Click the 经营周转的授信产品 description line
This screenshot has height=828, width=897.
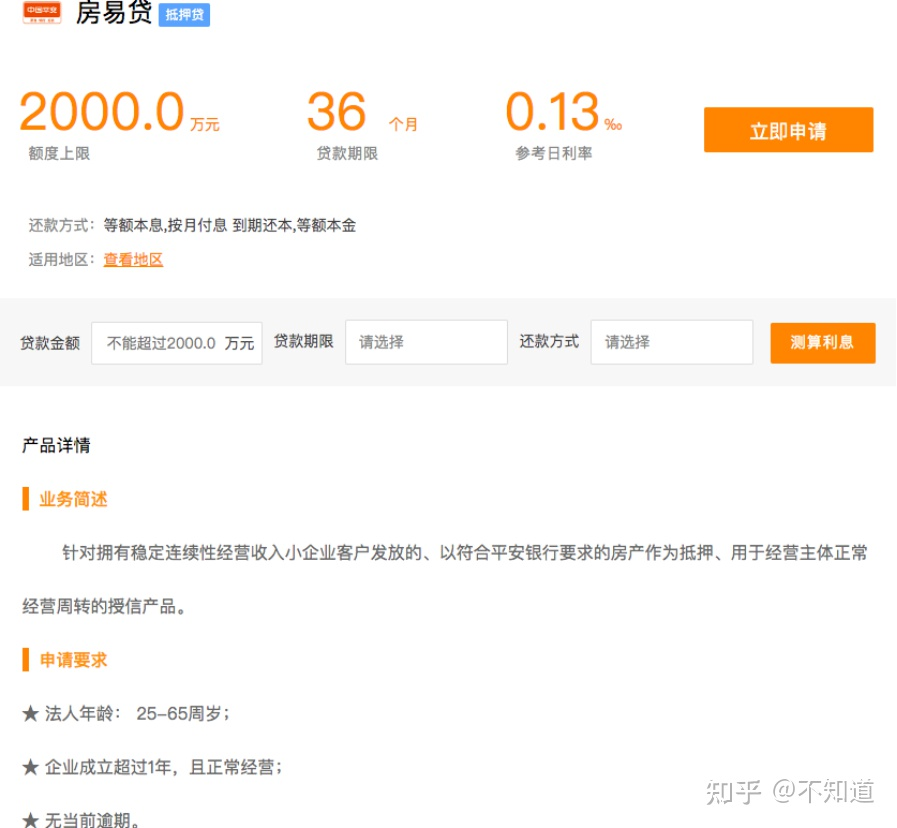click(104, 606)
